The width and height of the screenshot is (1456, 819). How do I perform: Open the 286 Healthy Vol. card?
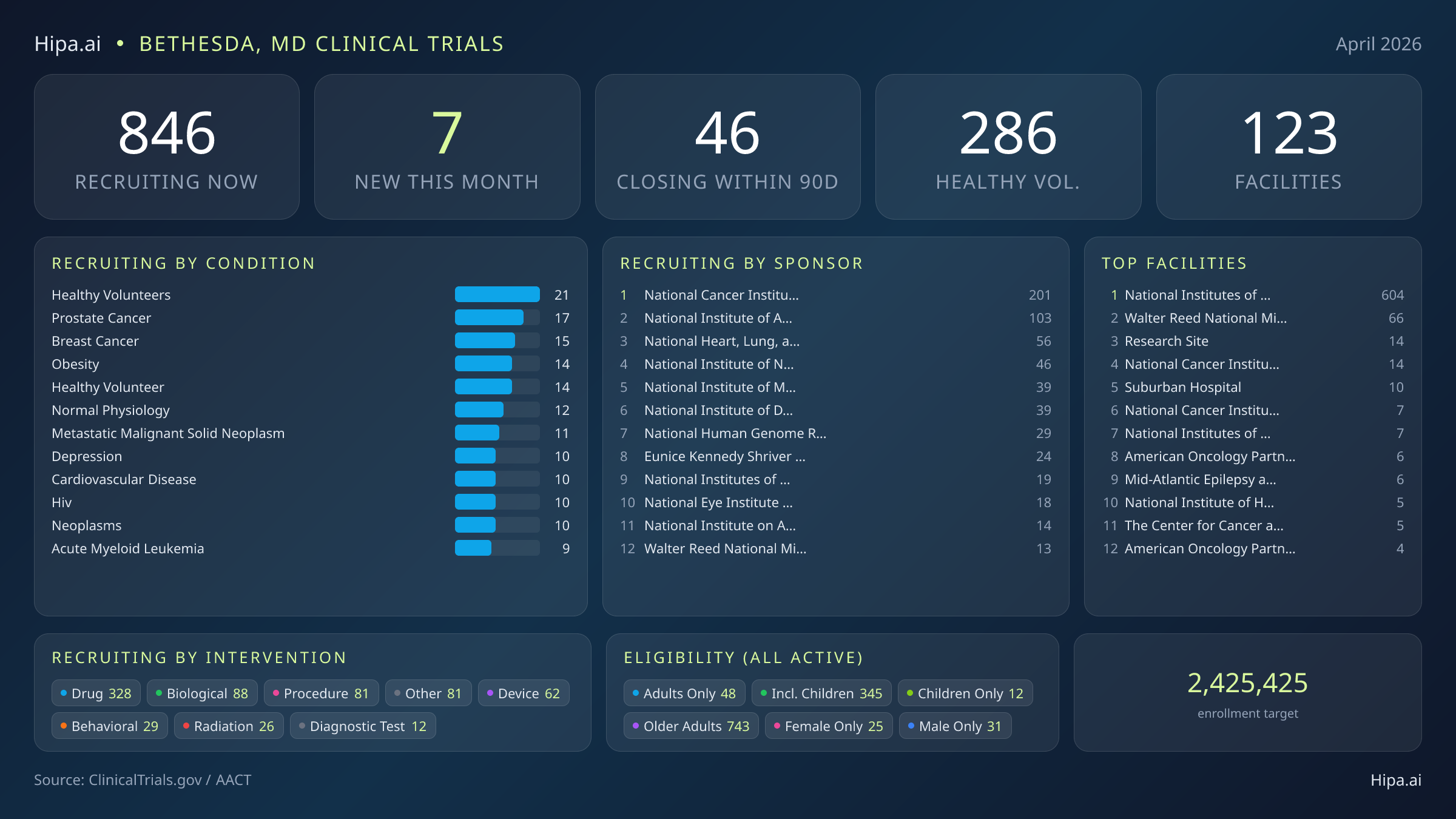pyautogui.click(x=1008, y=147)
